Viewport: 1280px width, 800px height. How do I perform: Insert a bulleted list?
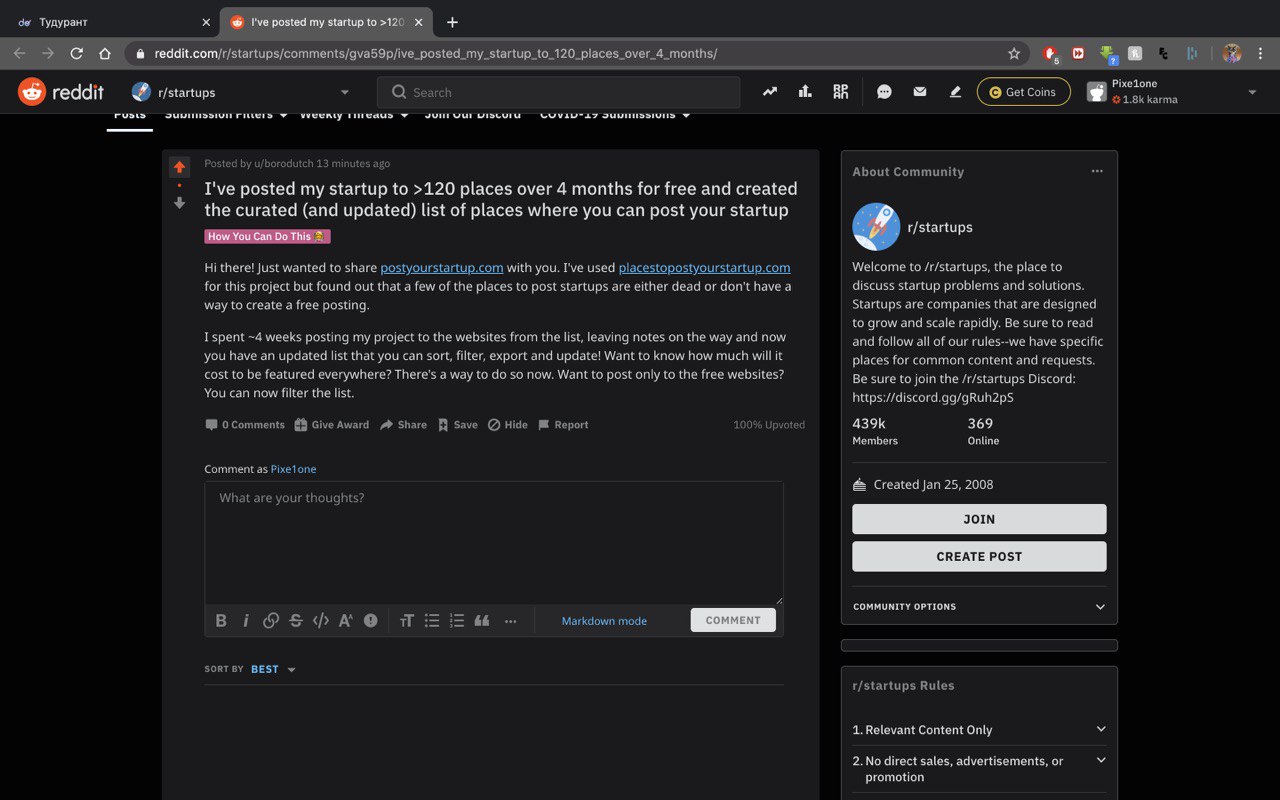(x=432, y=620)
